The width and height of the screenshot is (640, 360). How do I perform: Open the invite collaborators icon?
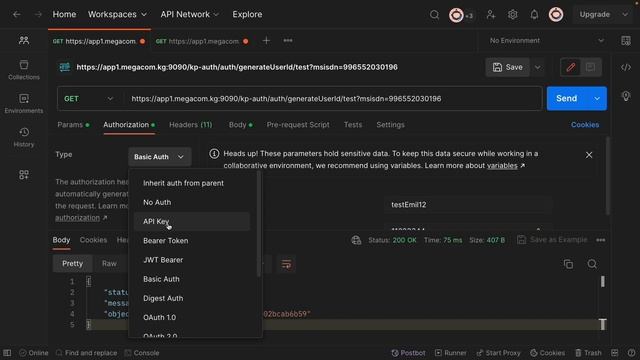click(x=491, y=15)
